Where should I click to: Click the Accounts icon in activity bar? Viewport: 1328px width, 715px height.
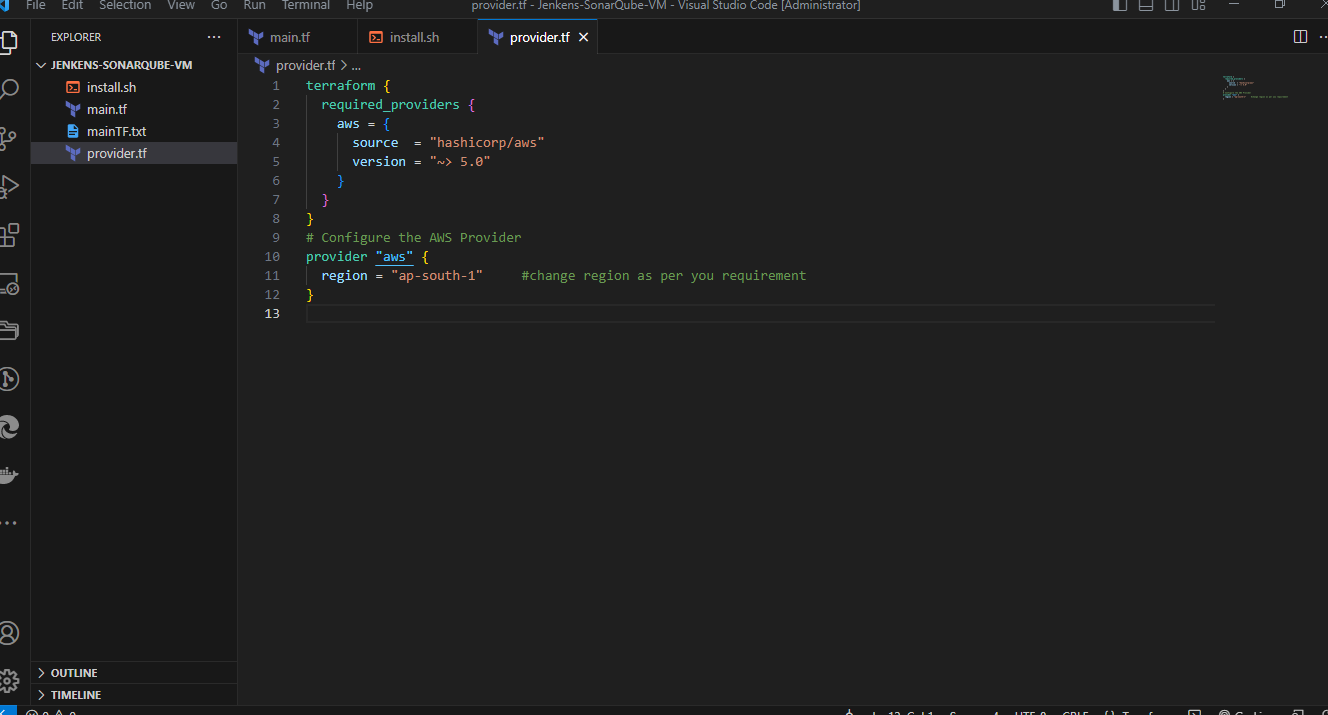[9, 633]
